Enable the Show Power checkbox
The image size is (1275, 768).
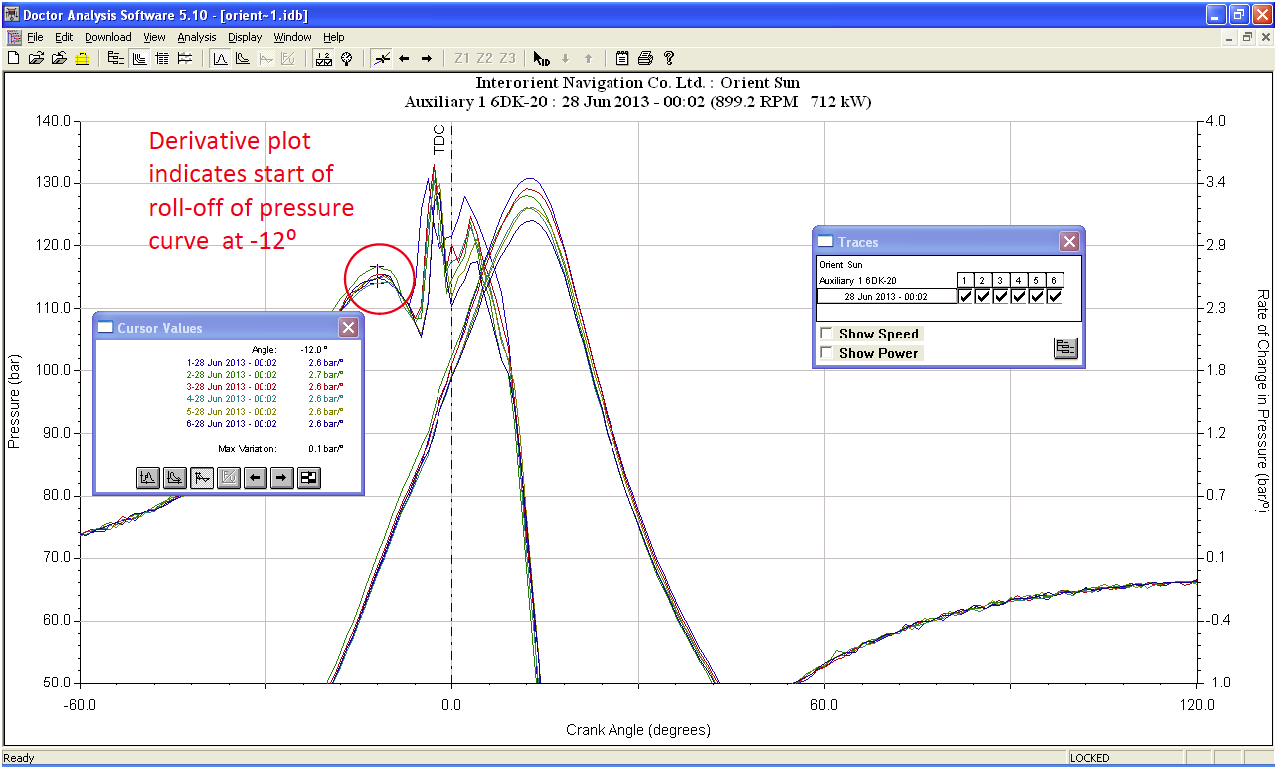click(x=826, y=353)
